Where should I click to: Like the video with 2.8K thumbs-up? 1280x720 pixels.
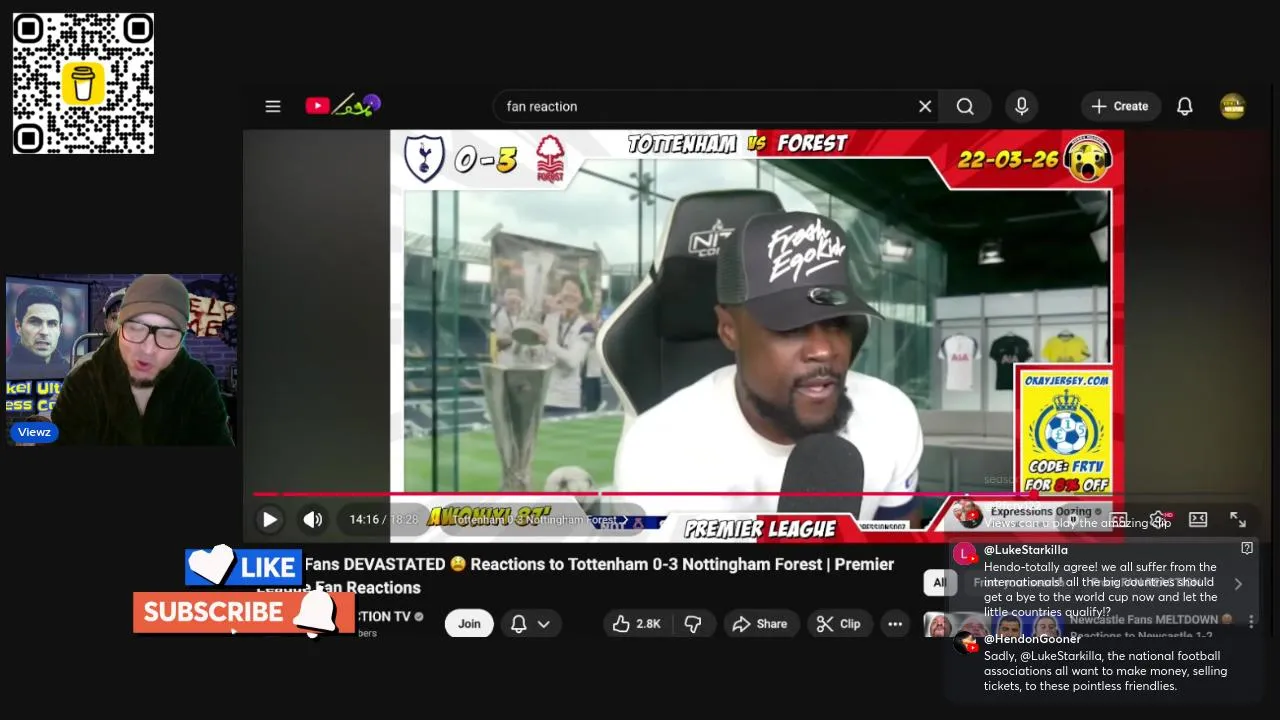(x=637, y=623)
